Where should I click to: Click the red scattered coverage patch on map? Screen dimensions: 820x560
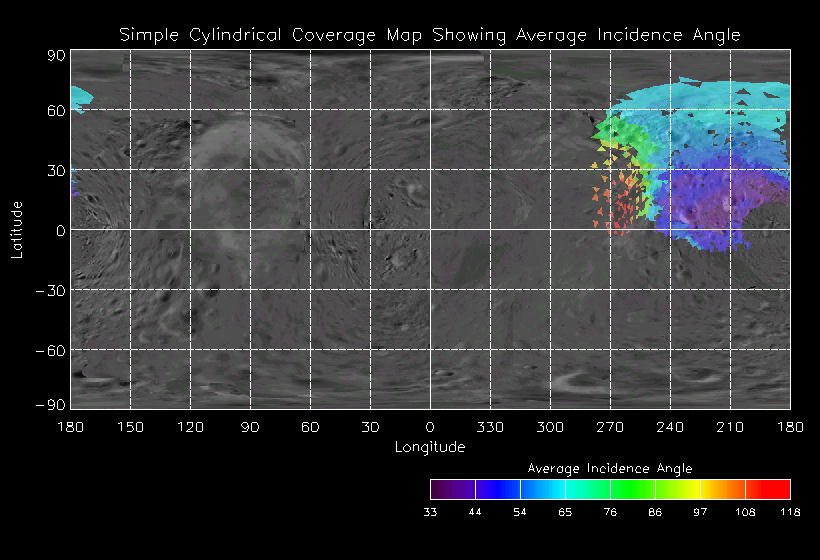[622, 212]
